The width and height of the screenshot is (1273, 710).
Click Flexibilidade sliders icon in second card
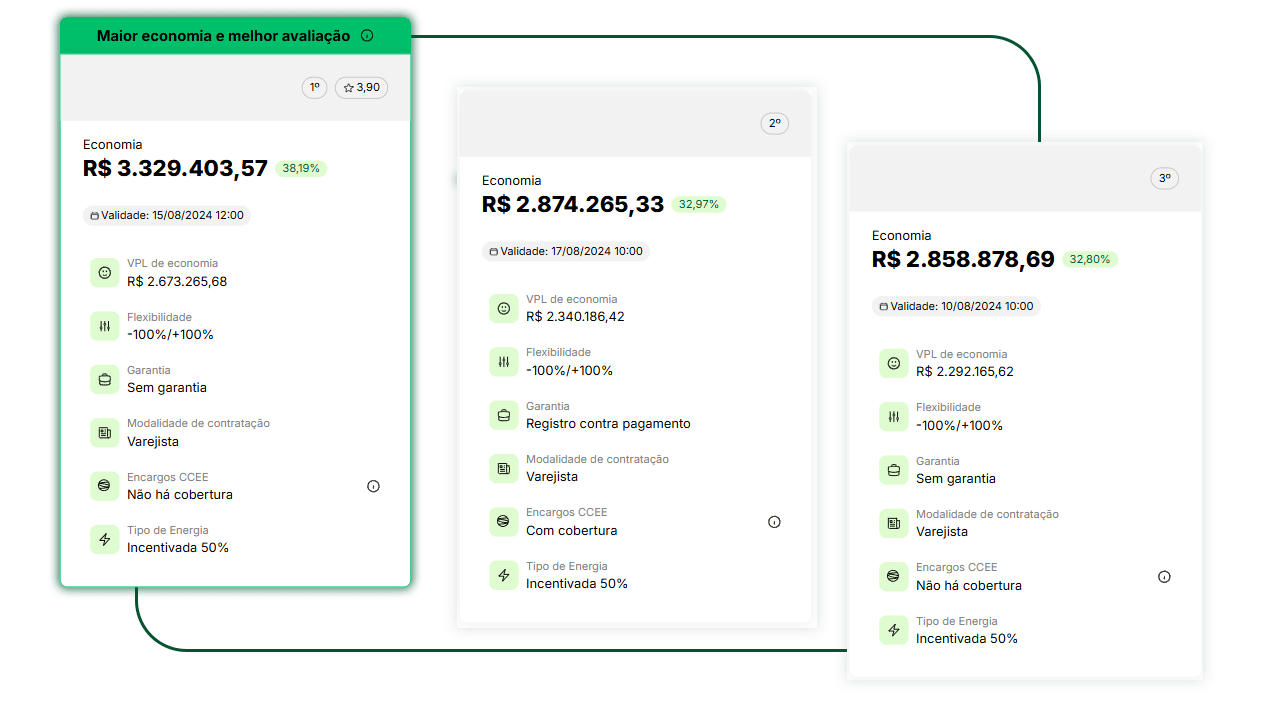(503, 362)
